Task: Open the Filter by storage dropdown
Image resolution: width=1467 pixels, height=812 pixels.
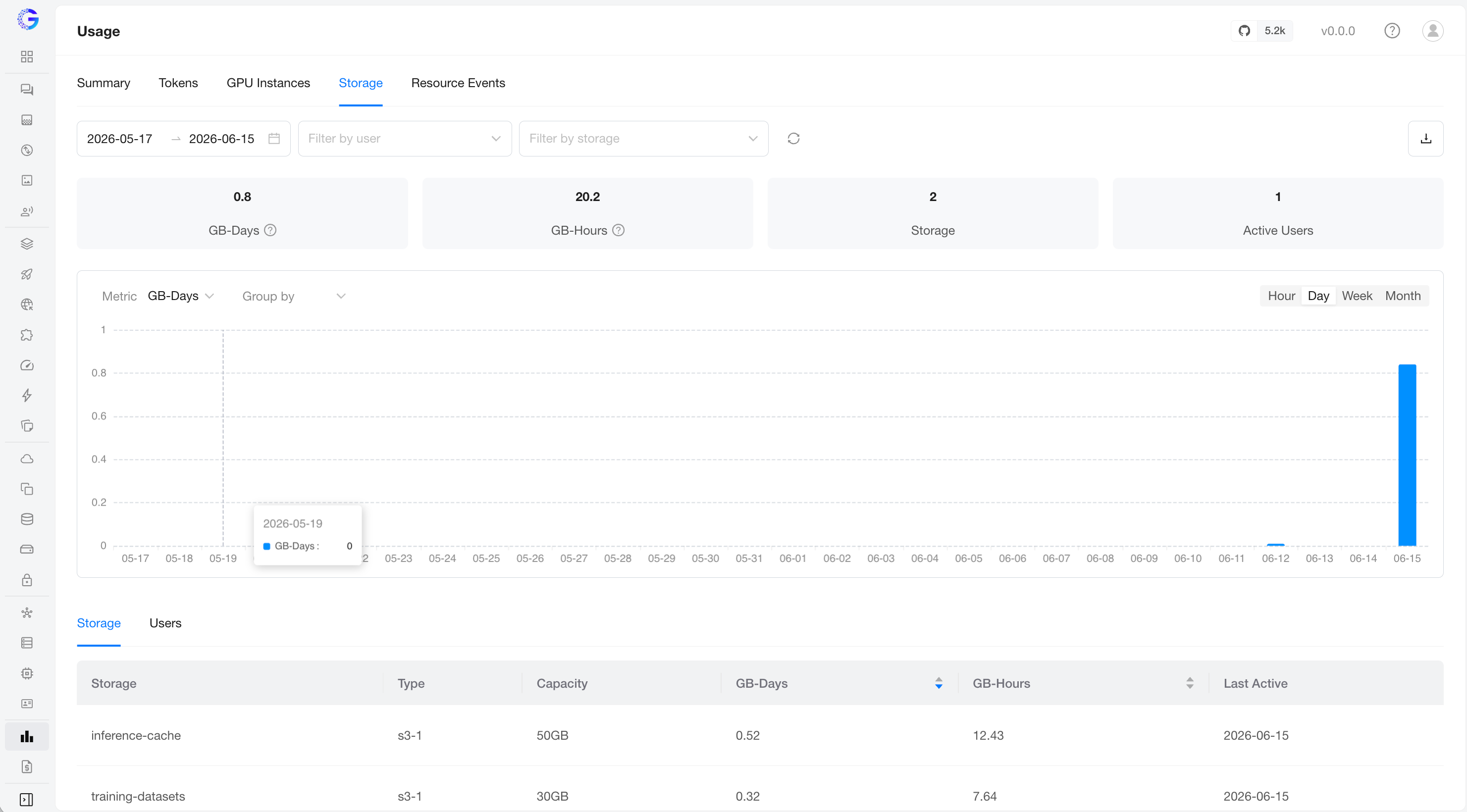Action: 643,138
